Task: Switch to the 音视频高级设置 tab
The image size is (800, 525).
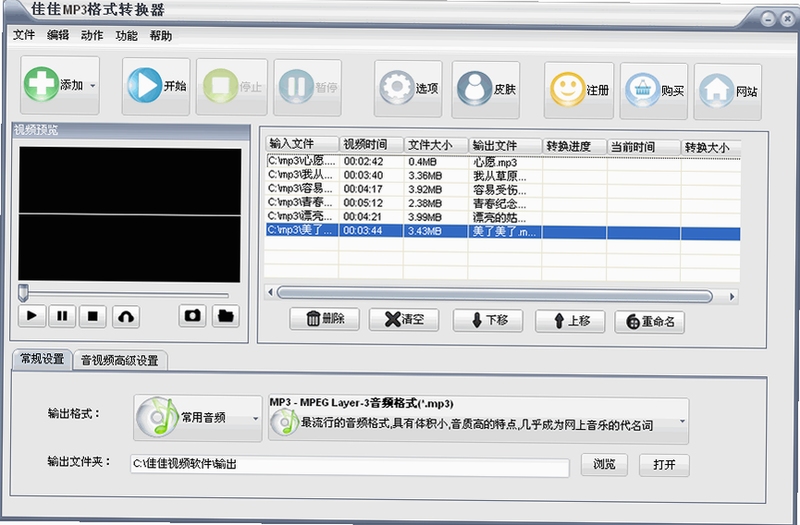Action: coord(120,360)
